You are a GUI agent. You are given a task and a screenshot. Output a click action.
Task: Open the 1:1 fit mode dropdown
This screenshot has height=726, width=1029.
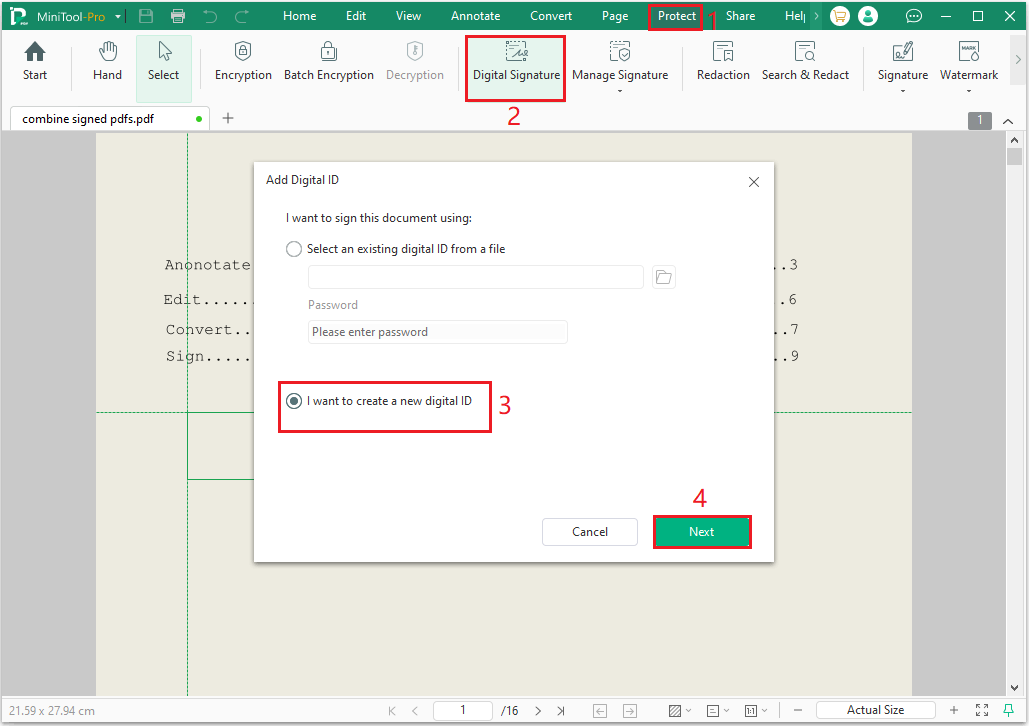[x=755, y=710]
